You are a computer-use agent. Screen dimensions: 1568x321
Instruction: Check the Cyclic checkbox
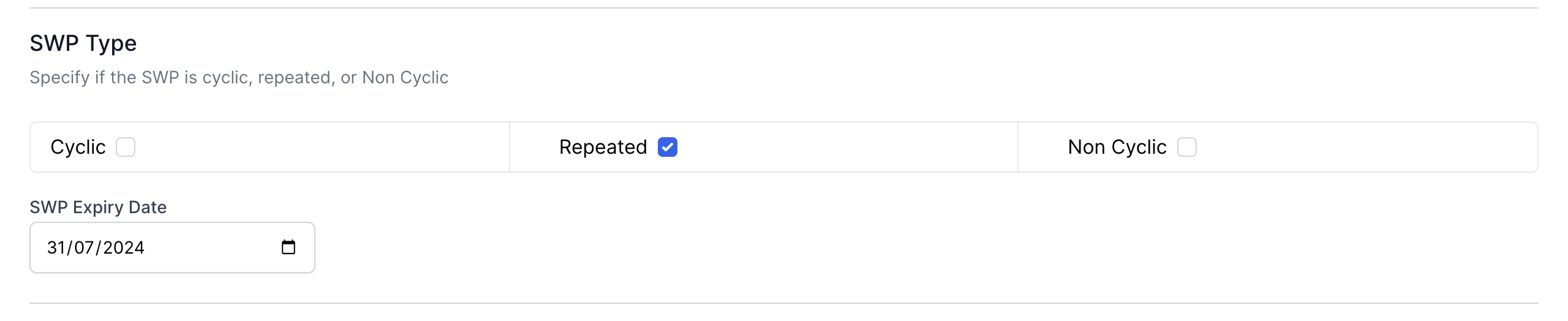pyautogui.click(x=126, y=148)
